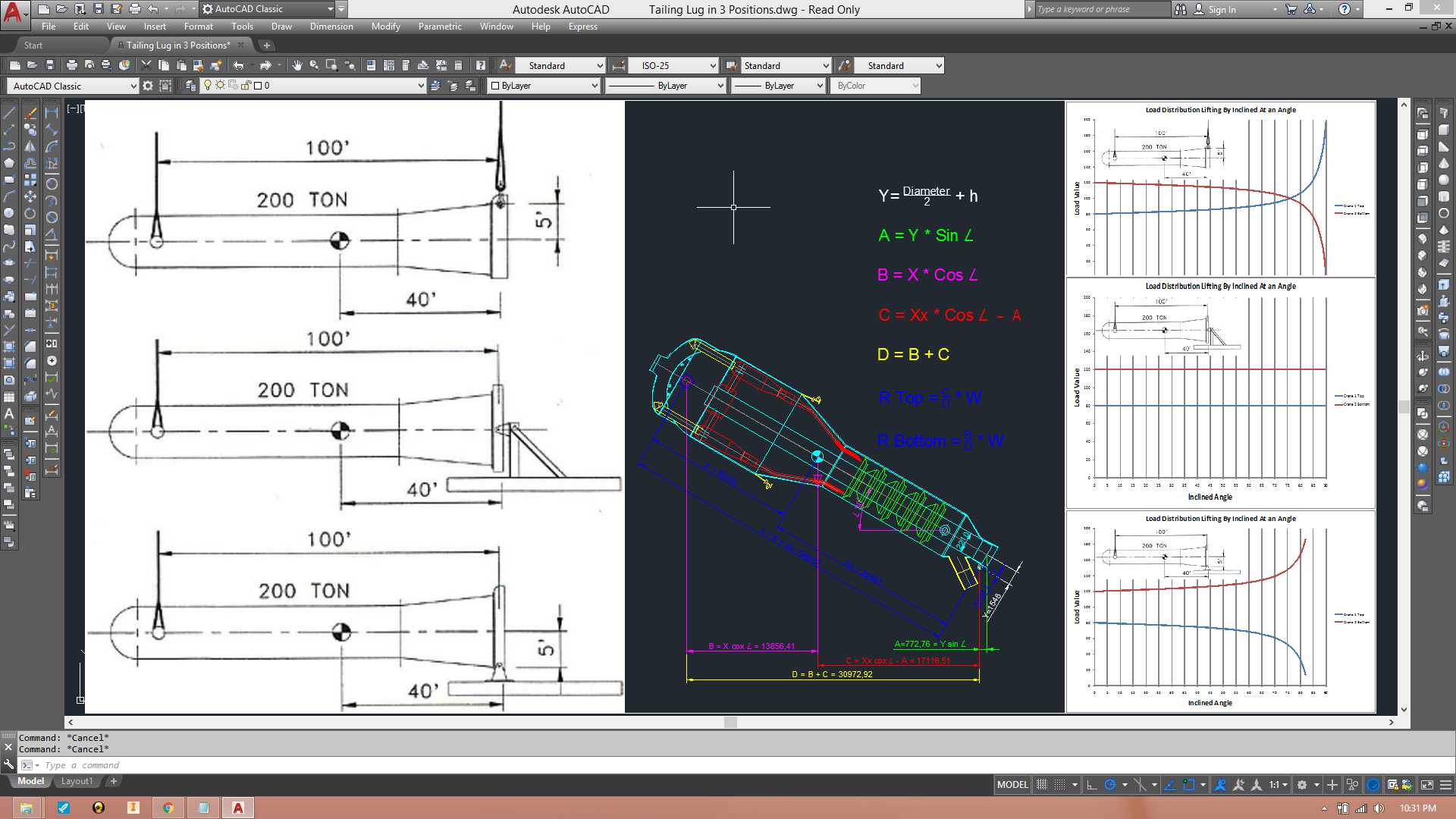Toggle polar tracking in status bar
This screenshot has height=819, width=1456.
click(x=1110, y=785)
